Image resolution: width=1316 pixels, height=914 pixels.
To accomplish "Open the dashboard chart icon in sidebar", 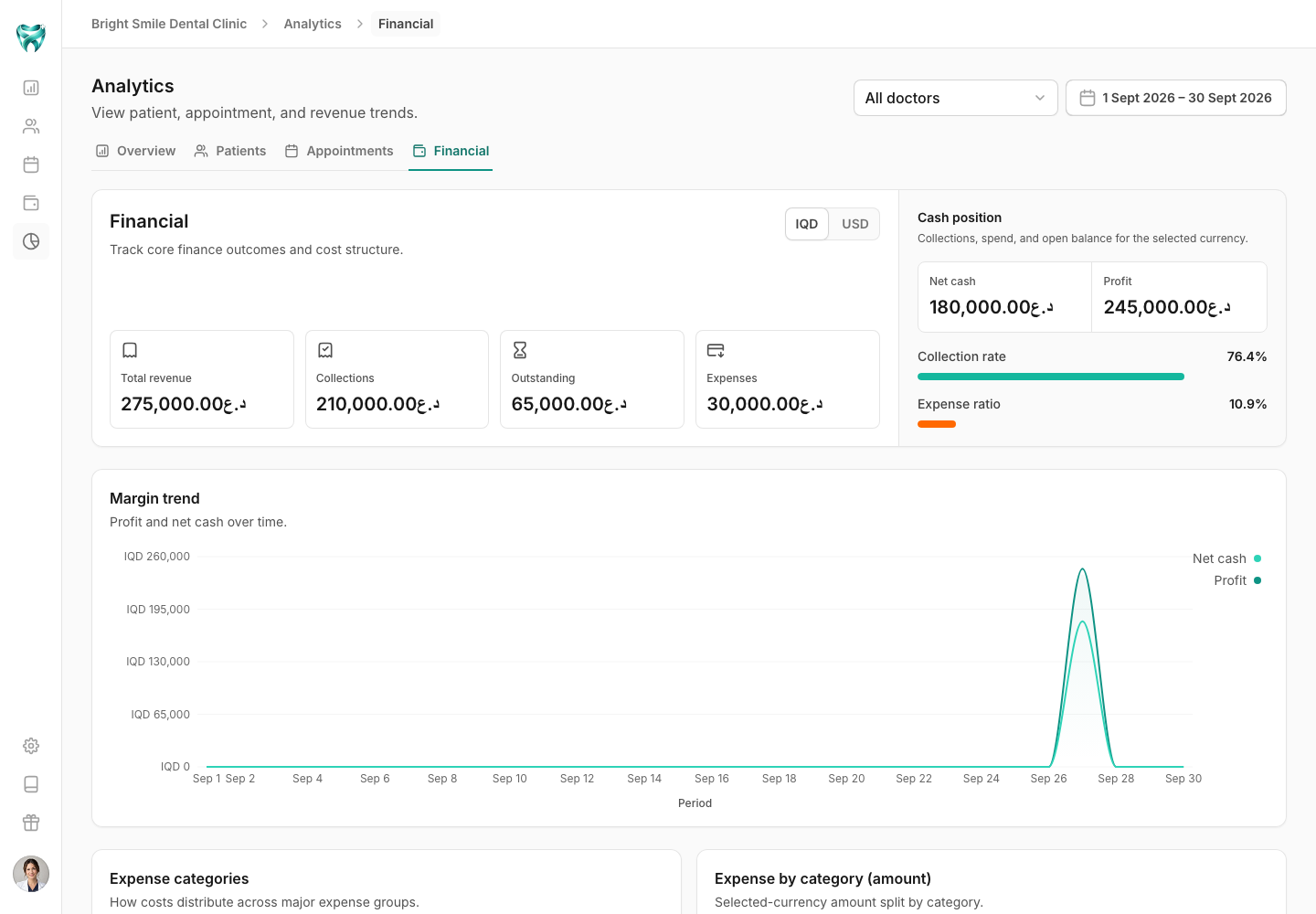I will click(x=31, y=88).
